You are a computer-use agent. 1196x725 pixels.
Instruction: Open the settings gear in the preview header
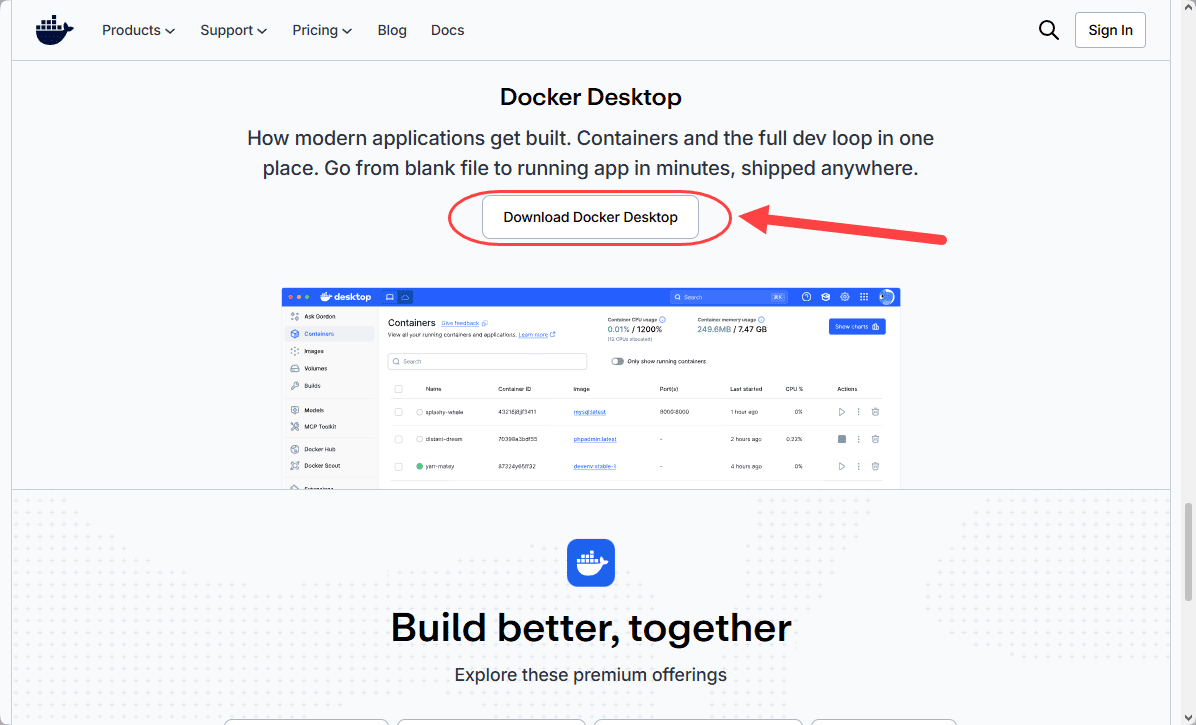tap(844, 297)
